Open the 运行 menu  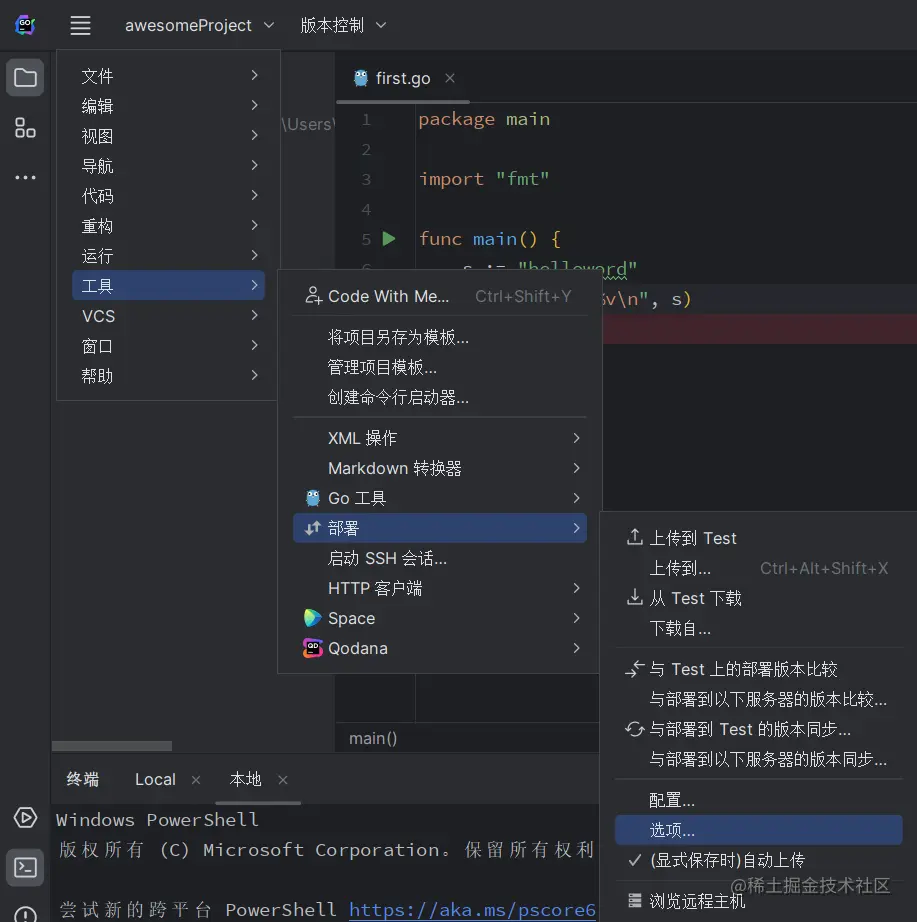[x=168, y=255]
